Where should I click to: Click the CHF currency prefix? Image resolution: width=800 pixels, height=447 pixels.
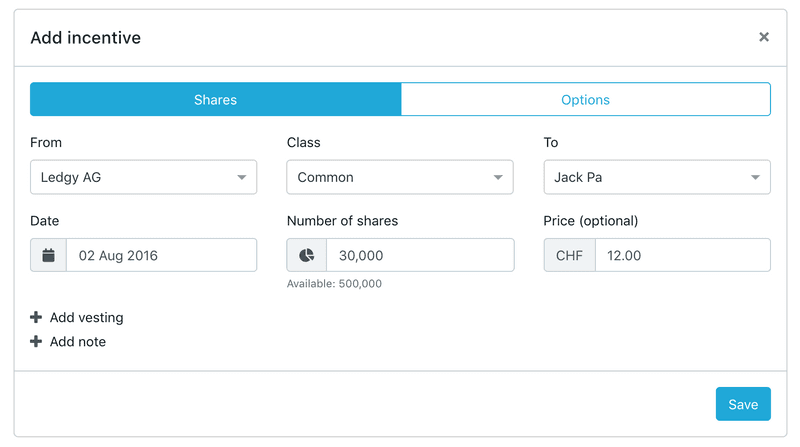[x=569, y=255]
